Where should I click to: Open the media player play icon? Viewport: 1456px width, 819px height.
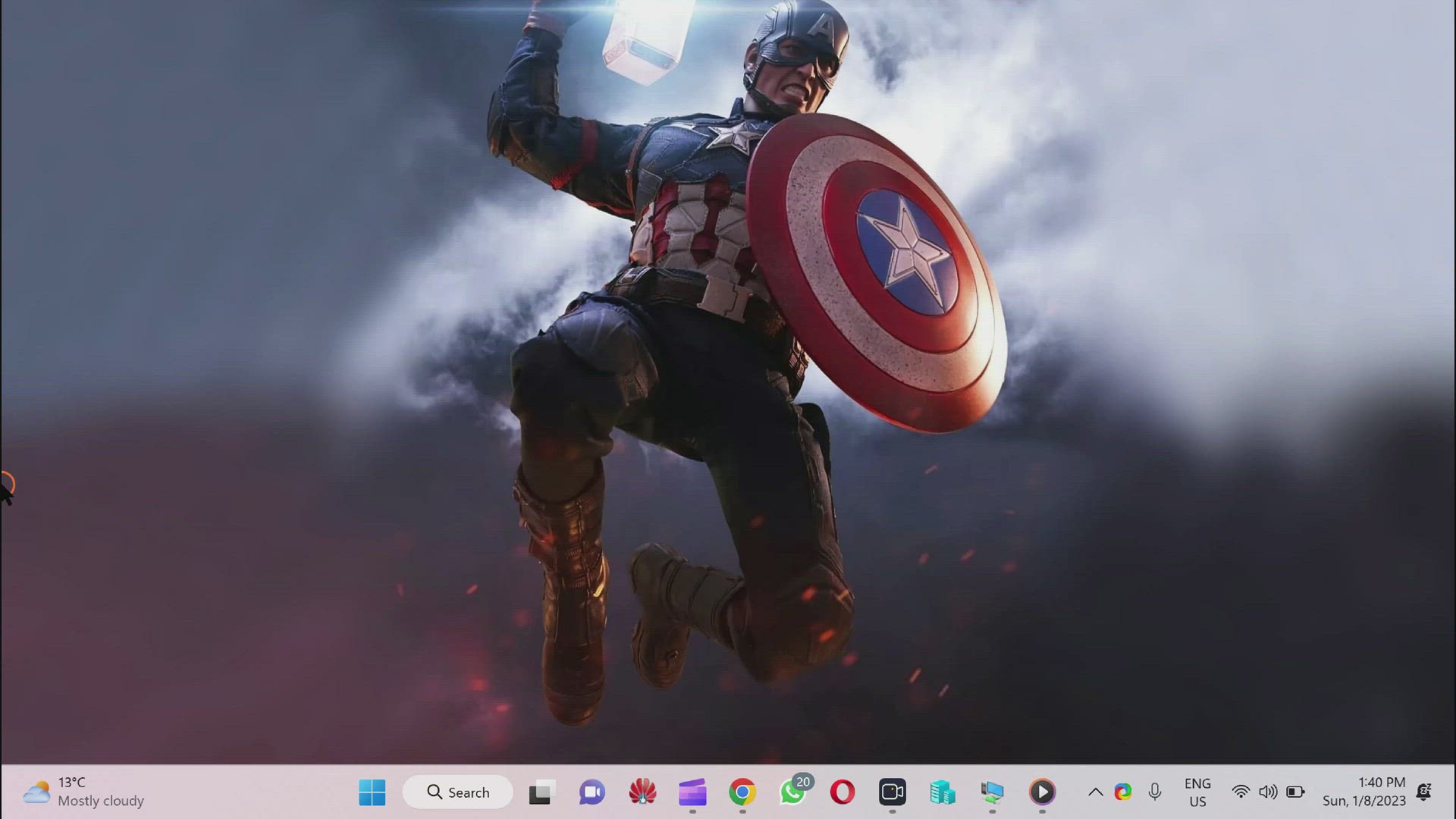click(x=1042, y=792)
